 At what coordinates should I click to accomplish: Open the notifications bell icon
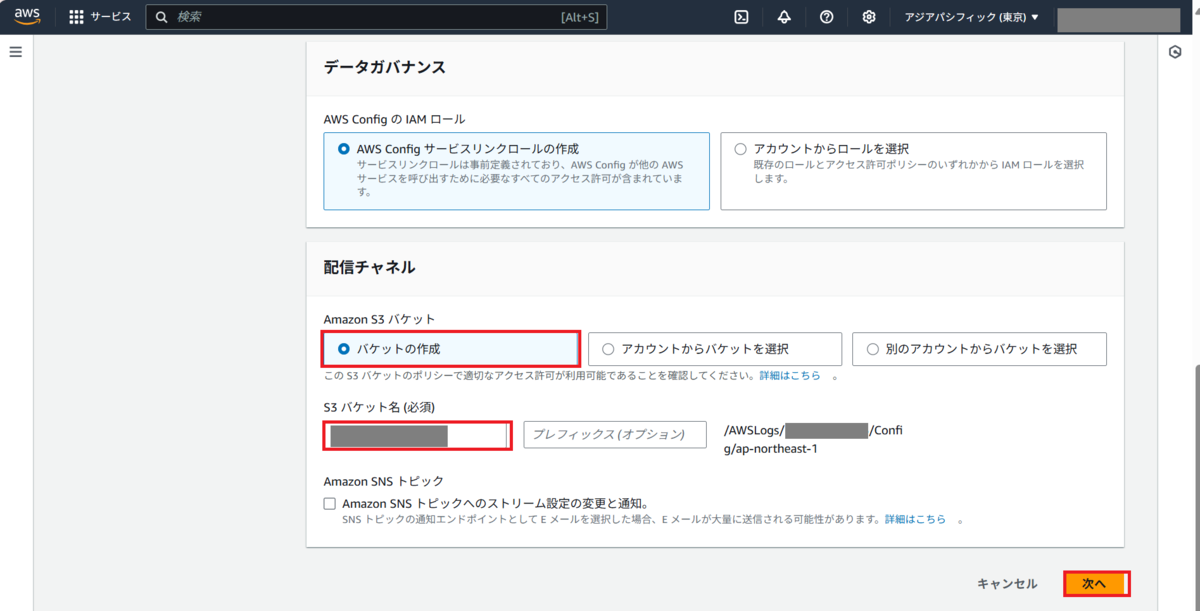pos(784,17)
